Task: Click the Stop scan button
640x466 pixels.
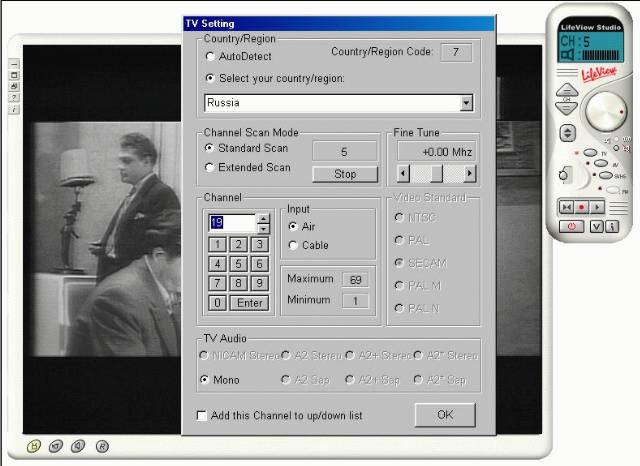Action: point(345,174)
